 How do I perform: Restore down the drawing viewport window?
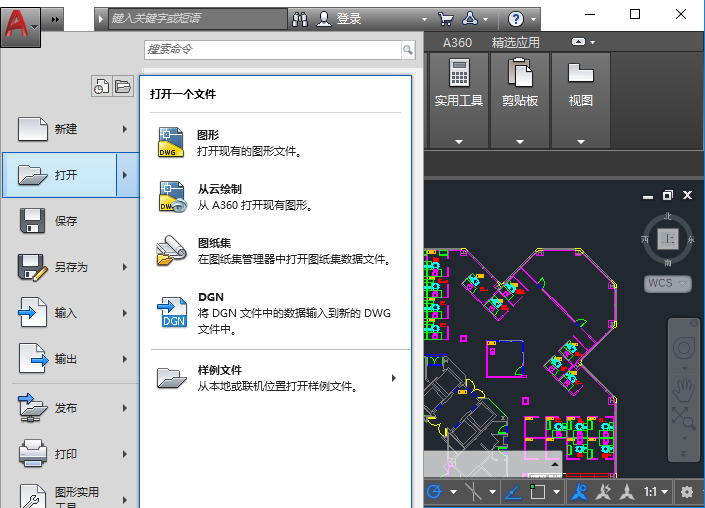(668, 195)
